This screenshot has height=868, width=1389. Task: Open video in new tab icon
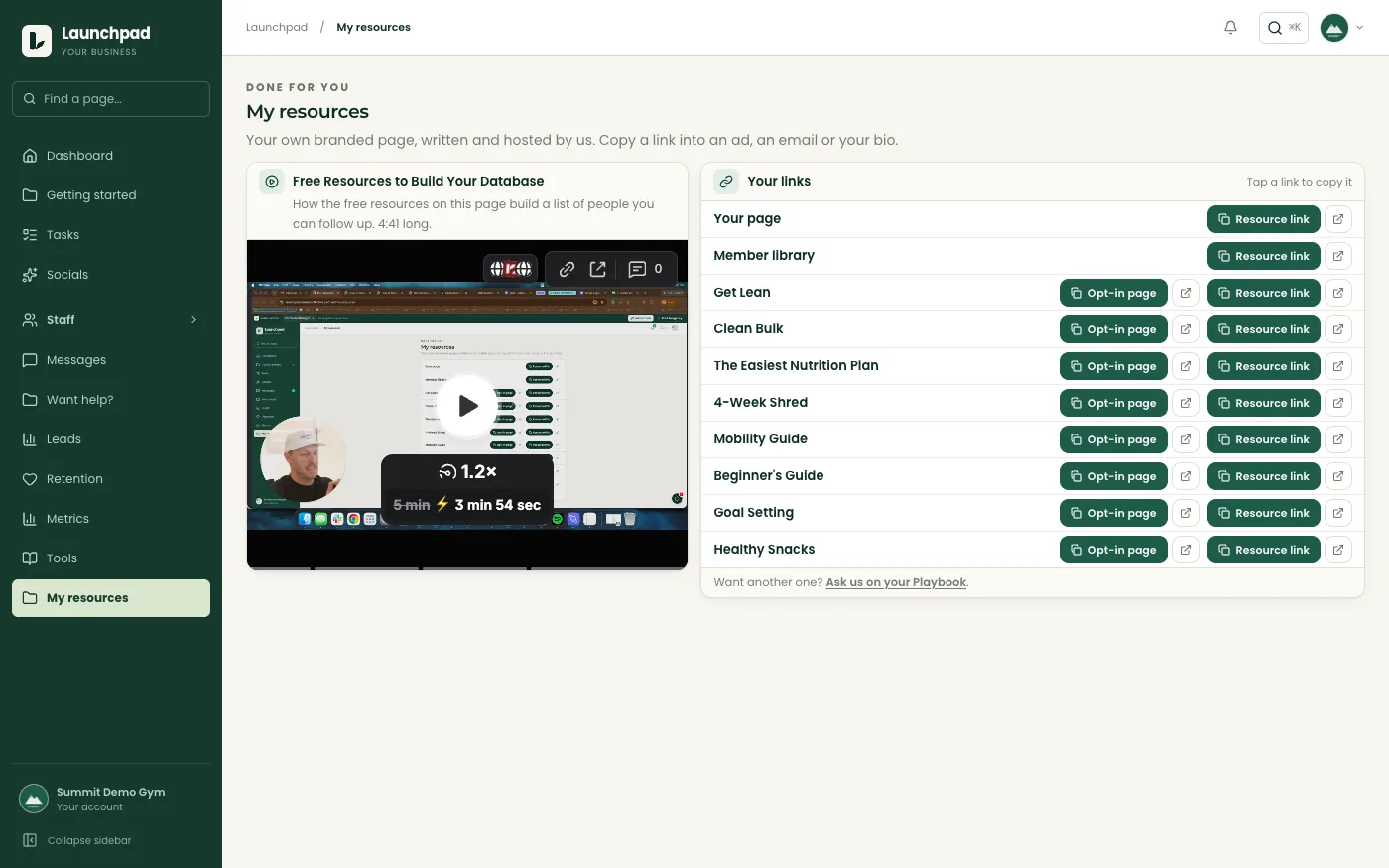[598, 269]
